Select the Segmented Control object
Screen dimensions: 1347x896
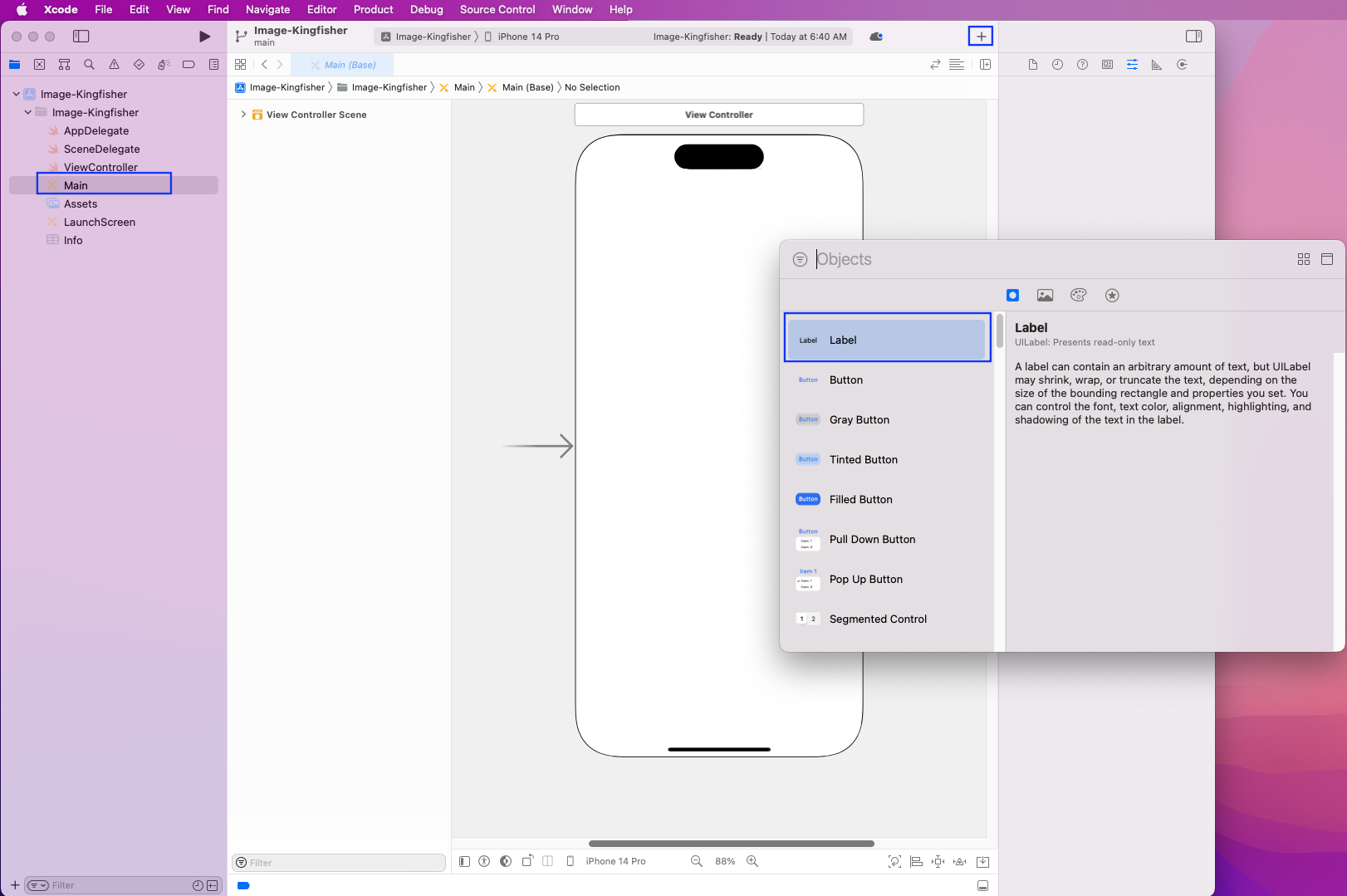[x=887, y=619]
